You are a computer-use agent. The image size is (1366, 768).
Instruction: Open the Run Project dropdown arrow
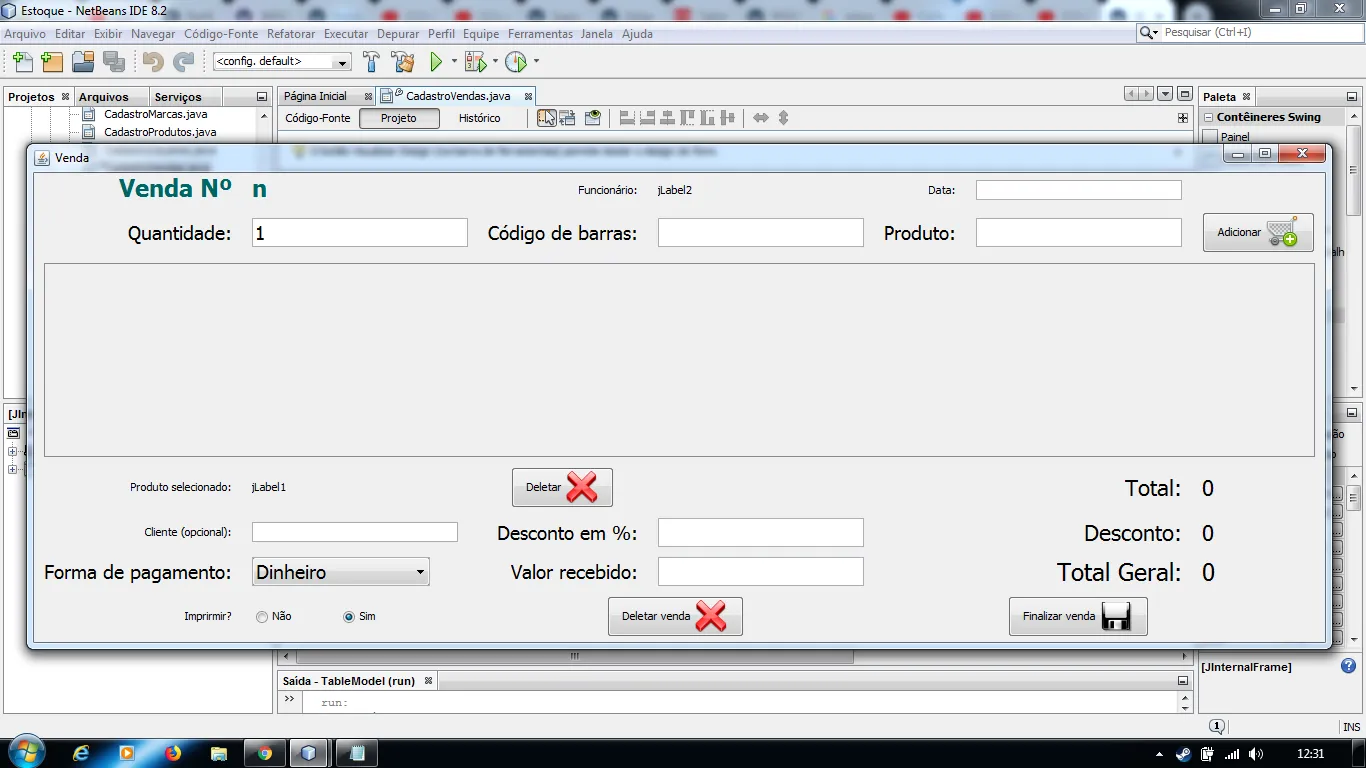pyautogui.click(x=454, y=62)
